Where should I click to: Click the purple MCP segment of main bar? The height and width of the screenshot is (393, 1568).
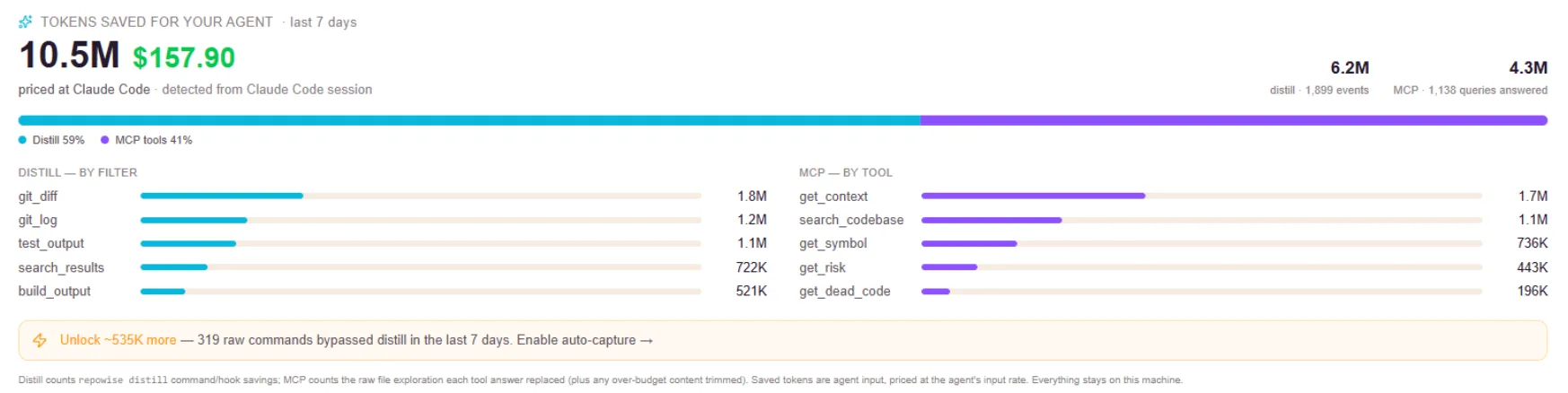click(x=1234, y=120)
